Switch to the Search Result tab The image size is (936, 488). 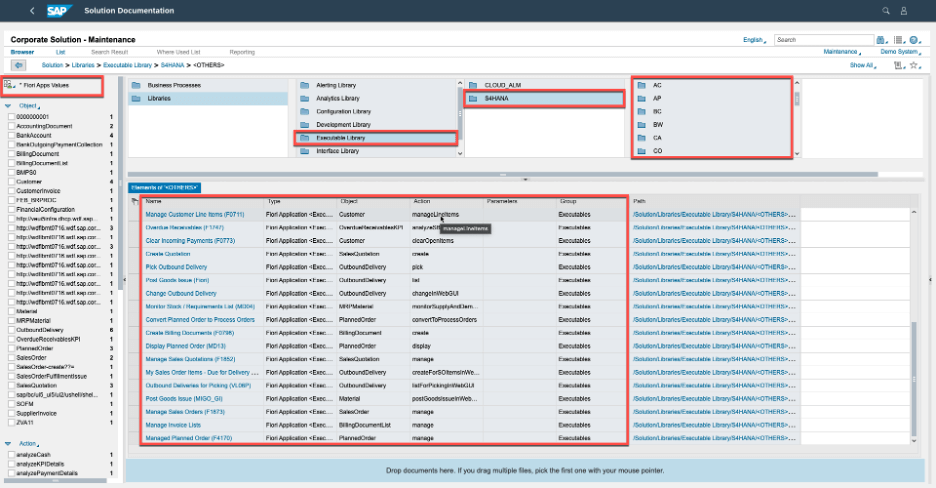click(x=109, y=52)
